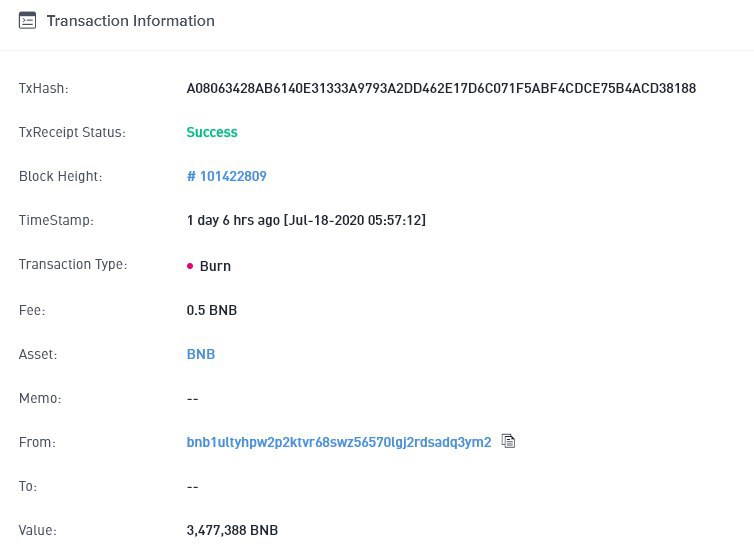Click the green Success status text

pos(212,132)
